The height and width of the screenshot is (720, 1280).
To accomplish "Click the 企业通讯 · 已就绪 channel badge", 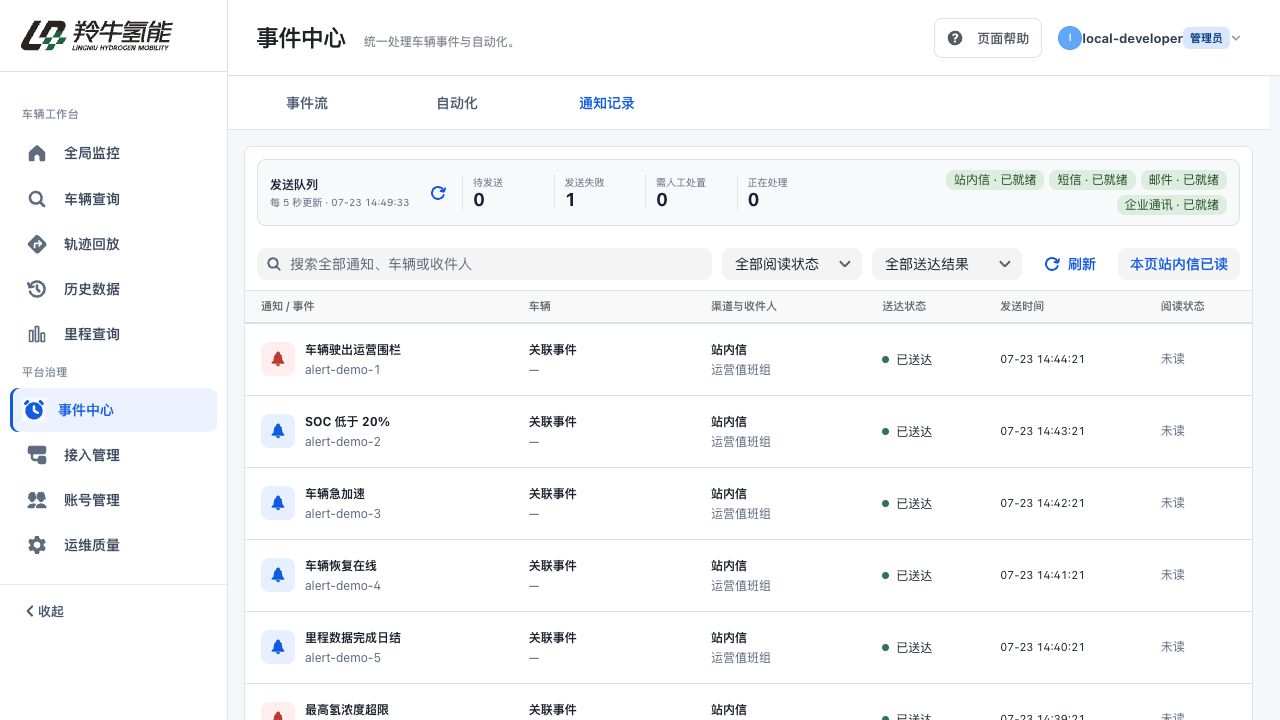I will point(1172,205).
